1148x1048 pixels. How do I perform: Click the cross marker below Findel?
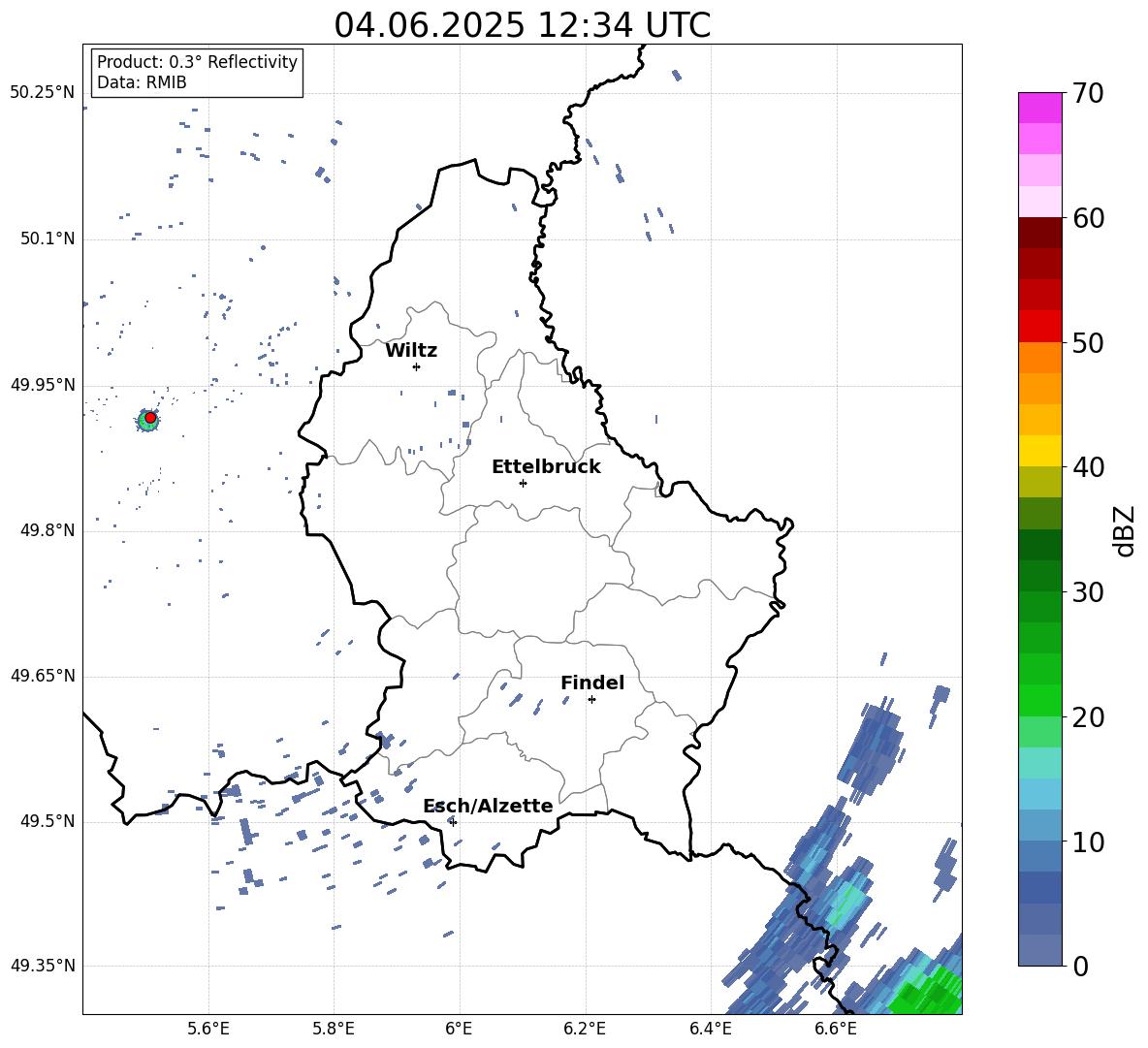click(x=591, y=700)
